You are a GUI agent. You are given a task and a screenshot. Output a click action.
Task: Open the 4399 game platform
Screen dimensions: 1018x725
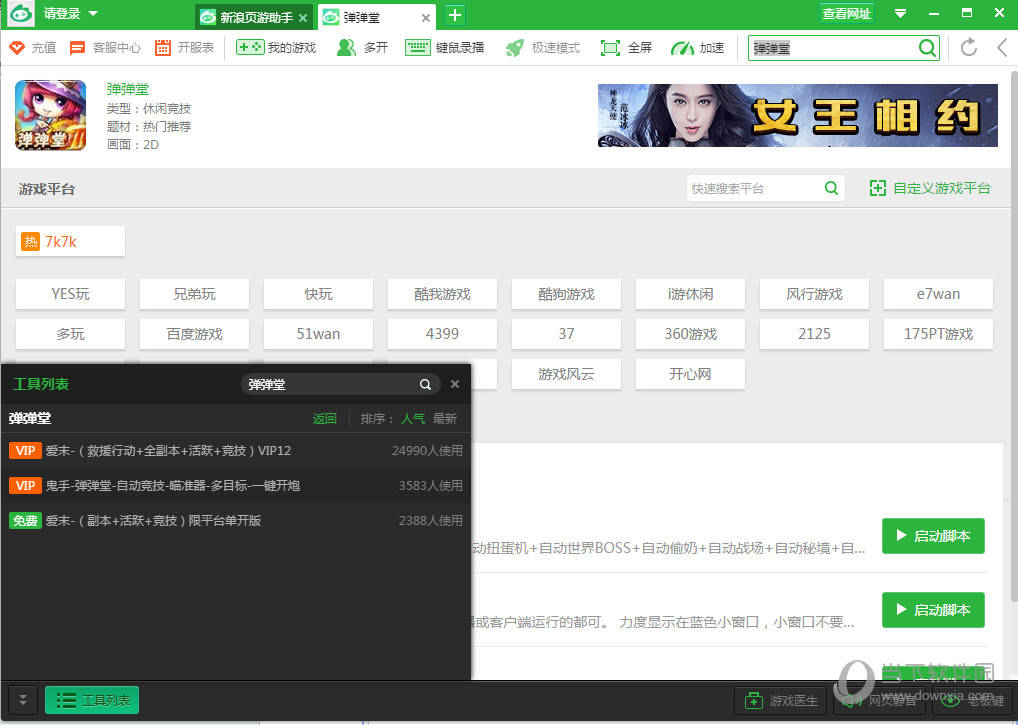click(x=442, y=333)
